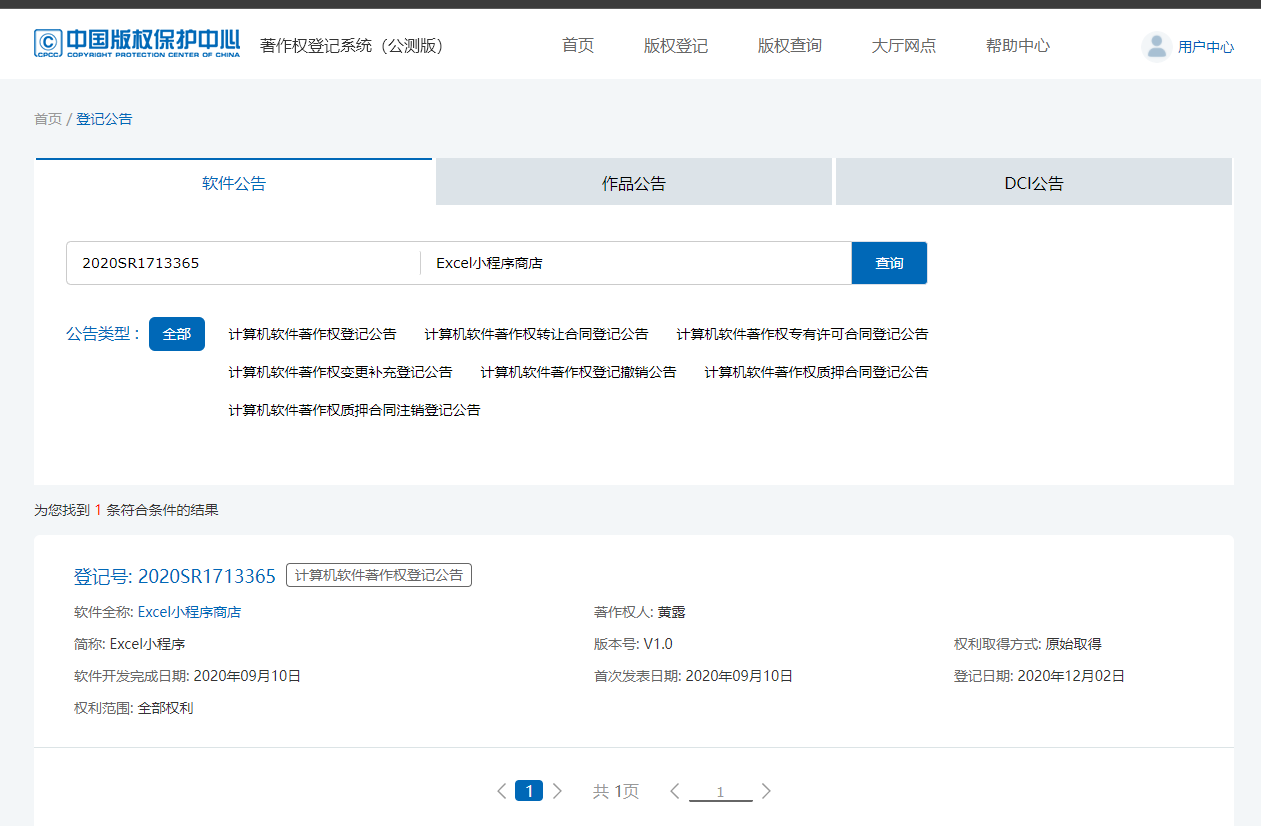This screenshot has height=826, width=1261.
Task: Select the highlighted page 1 button
Action: pos(529,790)
